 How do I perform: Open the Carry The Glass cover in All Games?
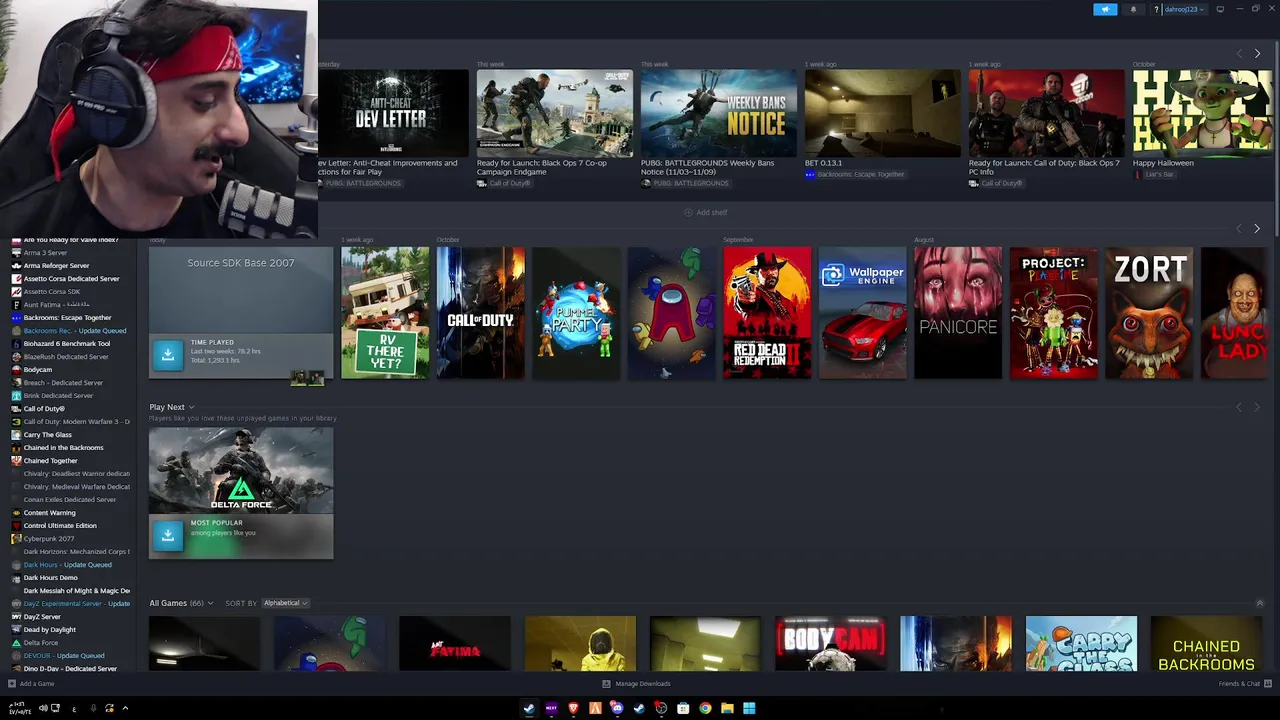tap(1081, 644)
